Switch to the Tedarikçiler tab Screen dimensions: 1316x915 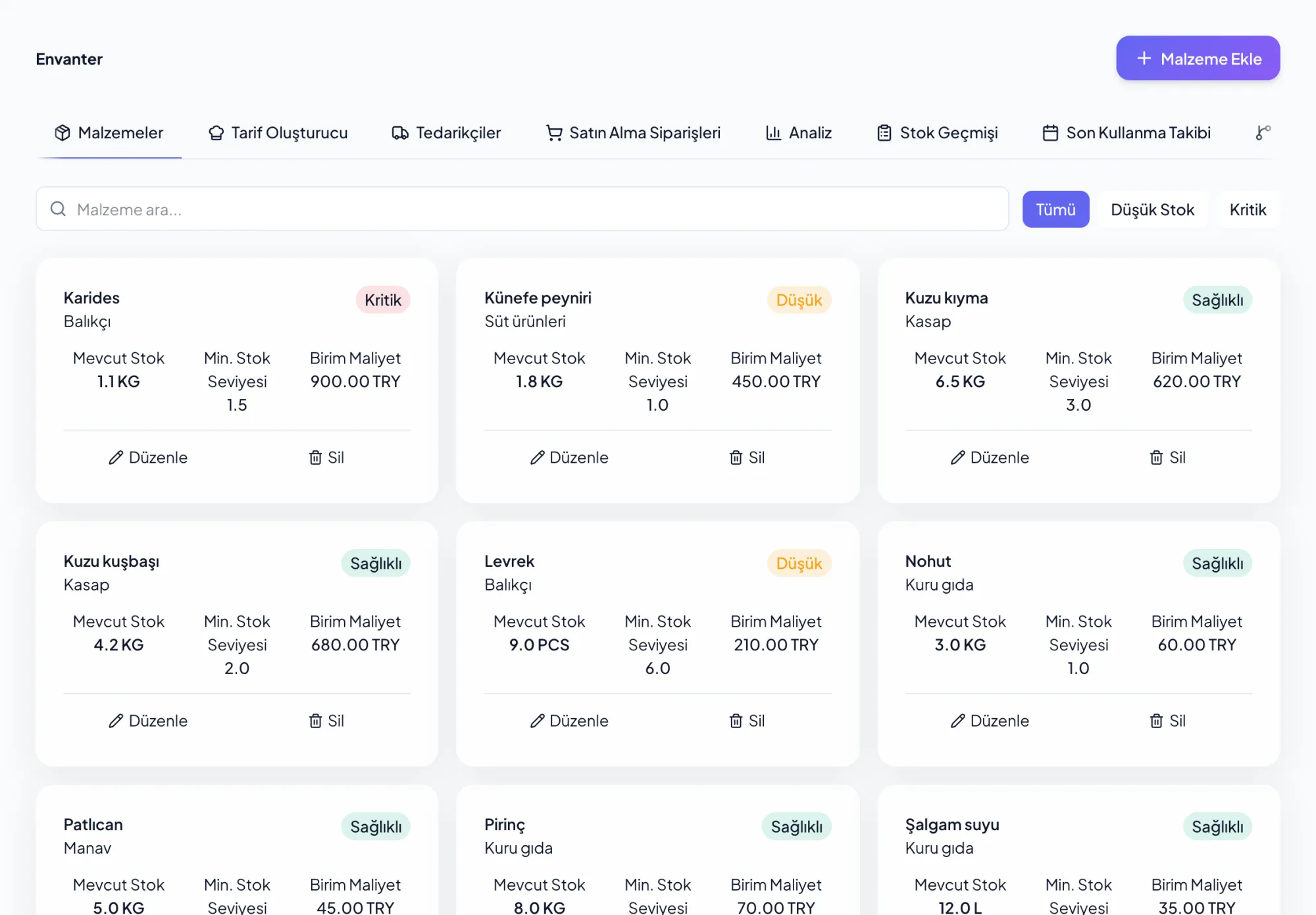446,133
